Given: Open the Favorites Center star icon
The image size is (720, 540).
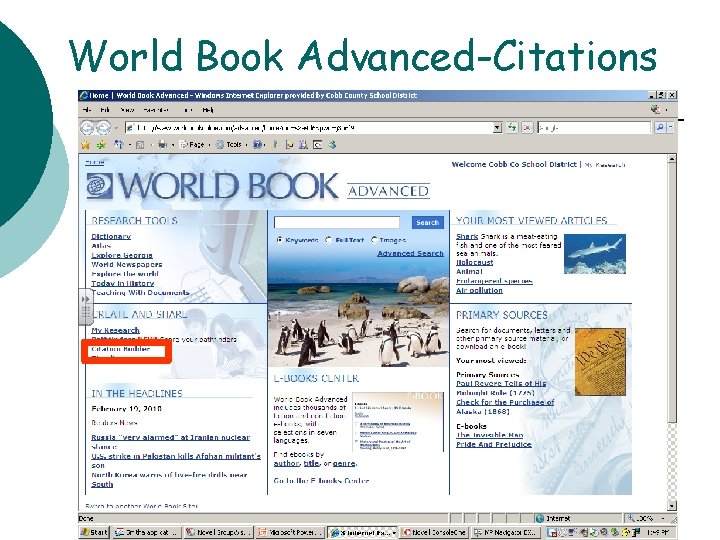Looking at the screenshot, I should pos(85,145).
